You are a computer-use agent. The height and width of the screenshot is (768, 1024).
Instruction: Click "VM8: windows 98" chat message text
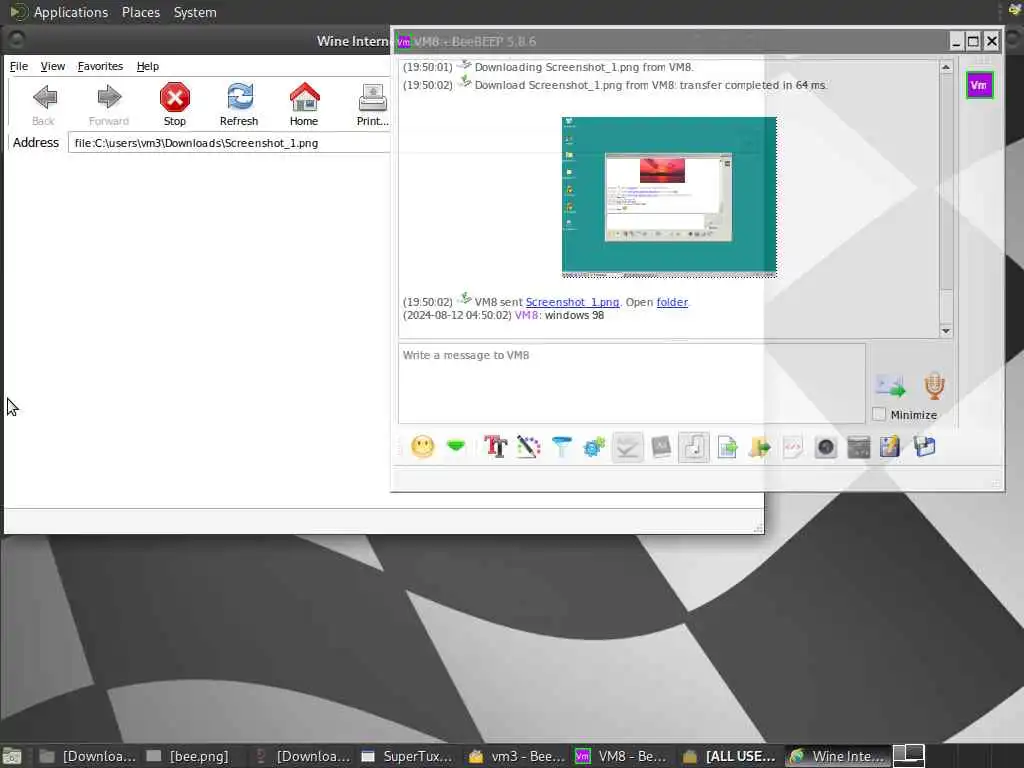(559, 315)
